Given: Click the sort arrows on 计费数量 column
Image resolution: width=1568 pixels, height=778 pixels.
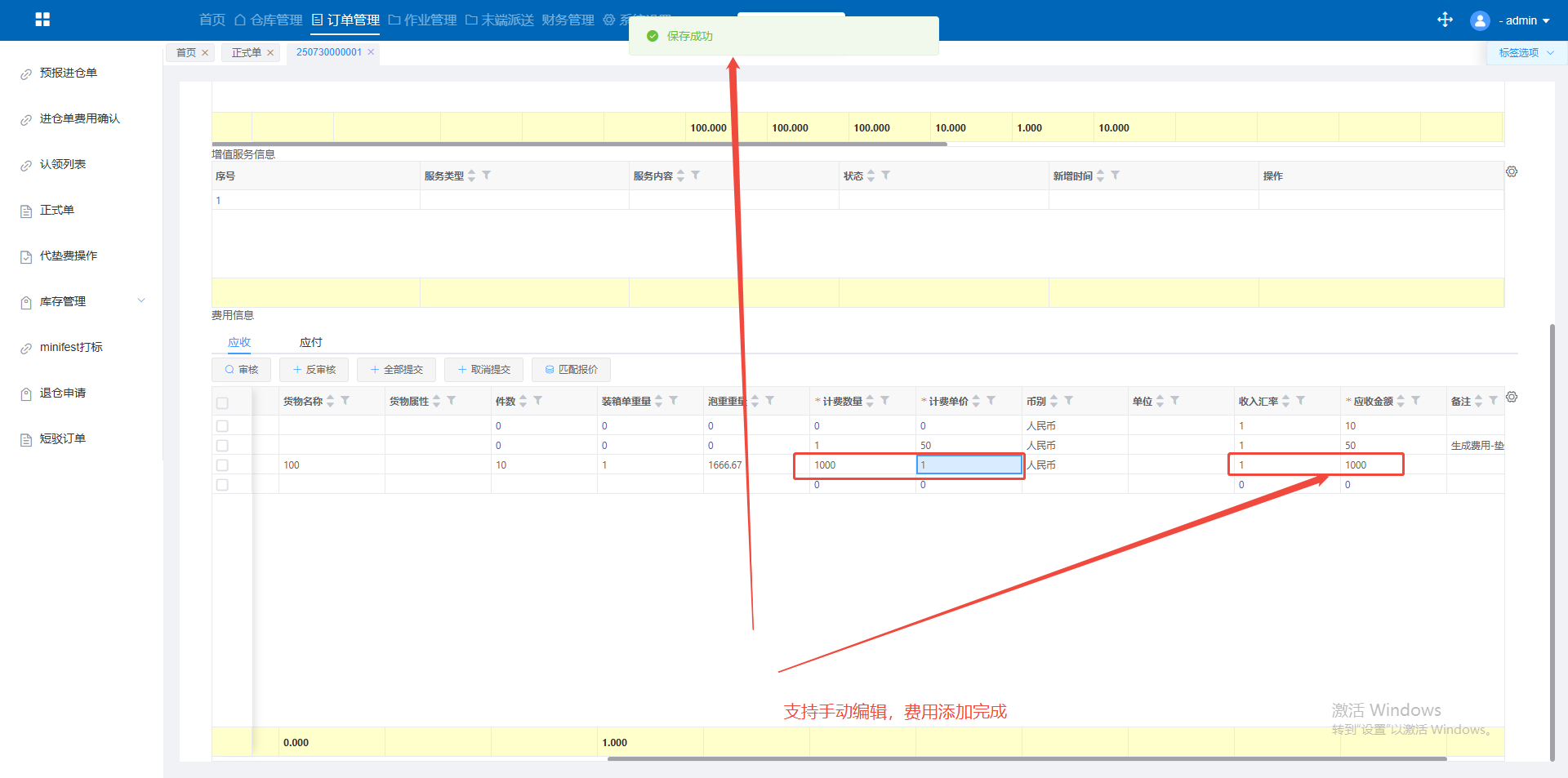Looking at the screenshot, I should click(x=871, y=401).
